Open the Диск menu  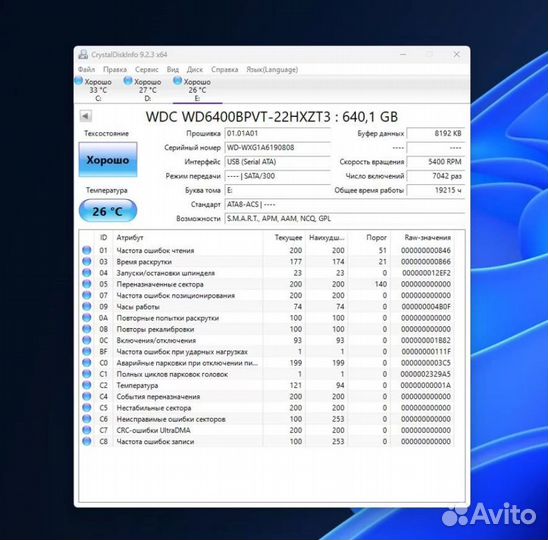coord(195,70)
